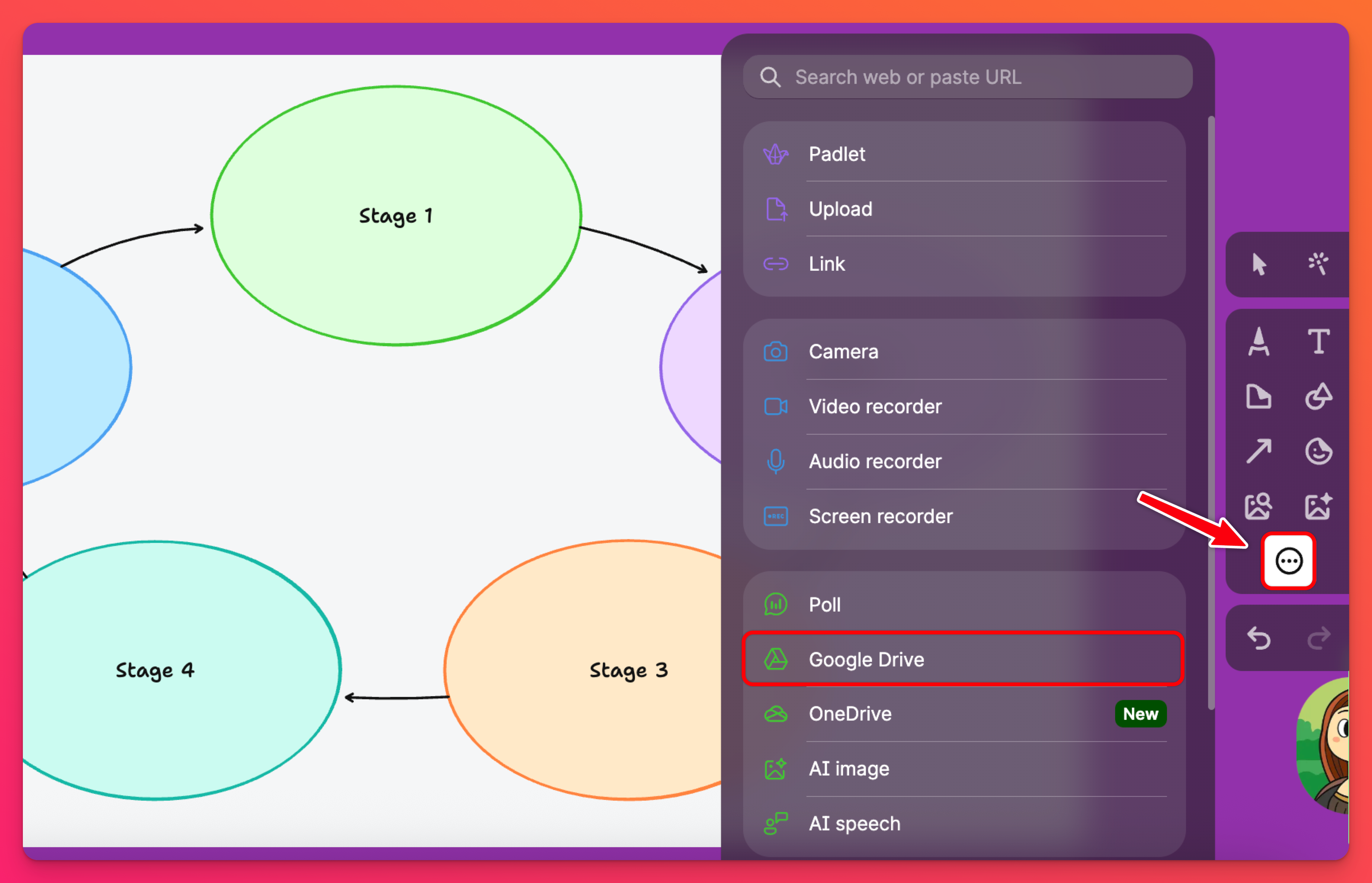This screenshot has width=1372, height=883.
Task: Undo the last action
Action: coord(1258,638)
